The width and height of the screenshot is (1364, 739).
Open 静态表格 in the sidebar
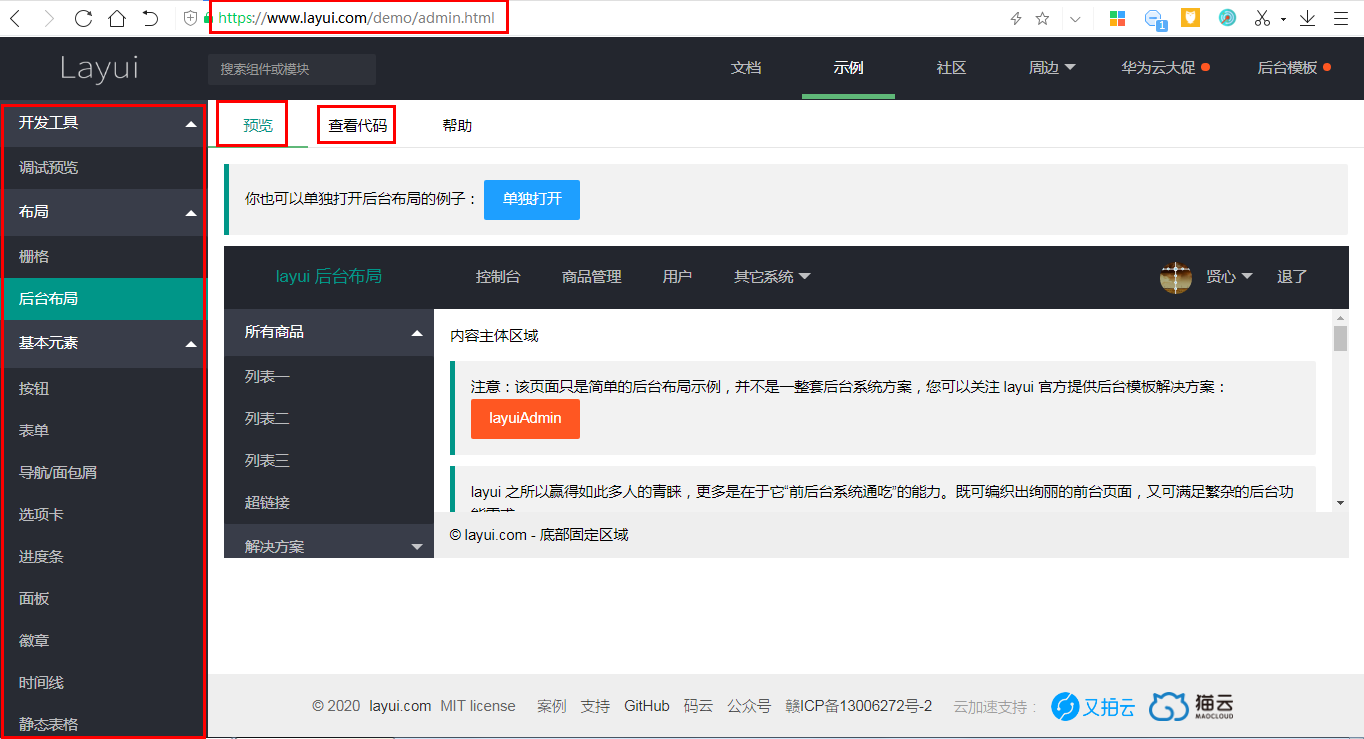pyautogui.click(x=104, y=722)
